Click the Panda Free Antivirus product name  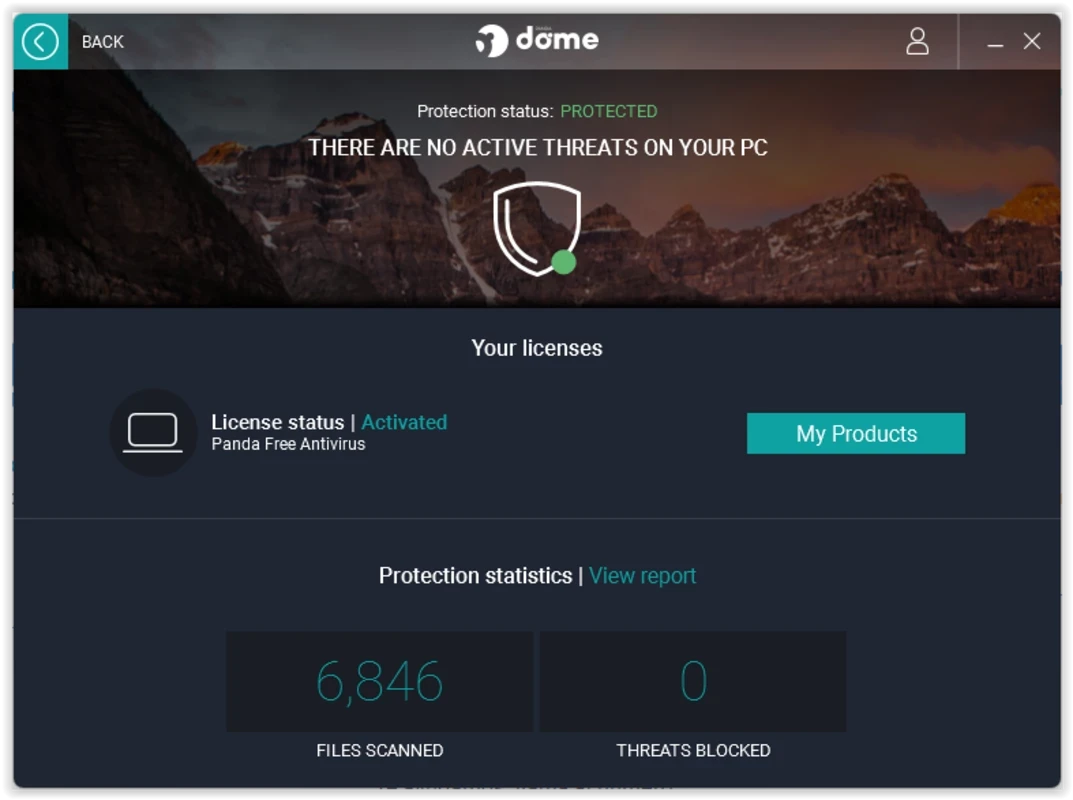click(x=288, y=444)
